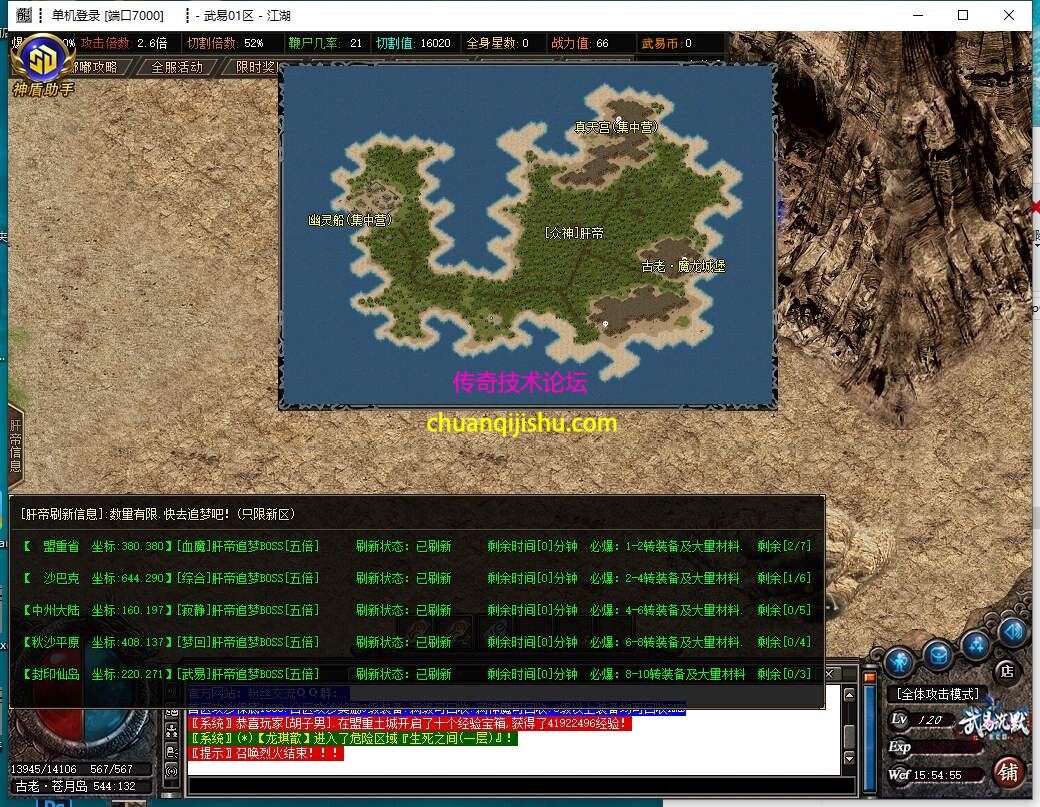Open the 神盾助手 shield assistant icon
The height and width of the screenshot is (807, 1040).
42,62
